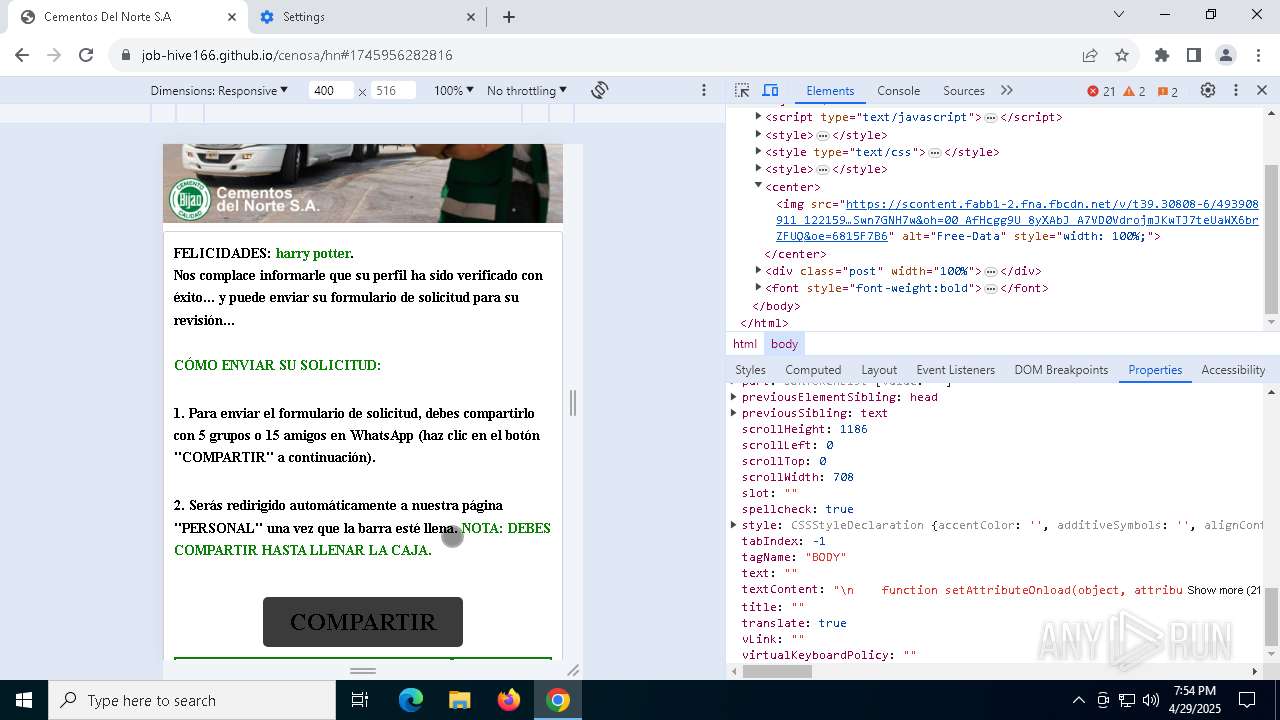Open the DOM Breakpoints tab
Image resolution: width=1280 pixels, height=720 pixels.
point(1061,370)
